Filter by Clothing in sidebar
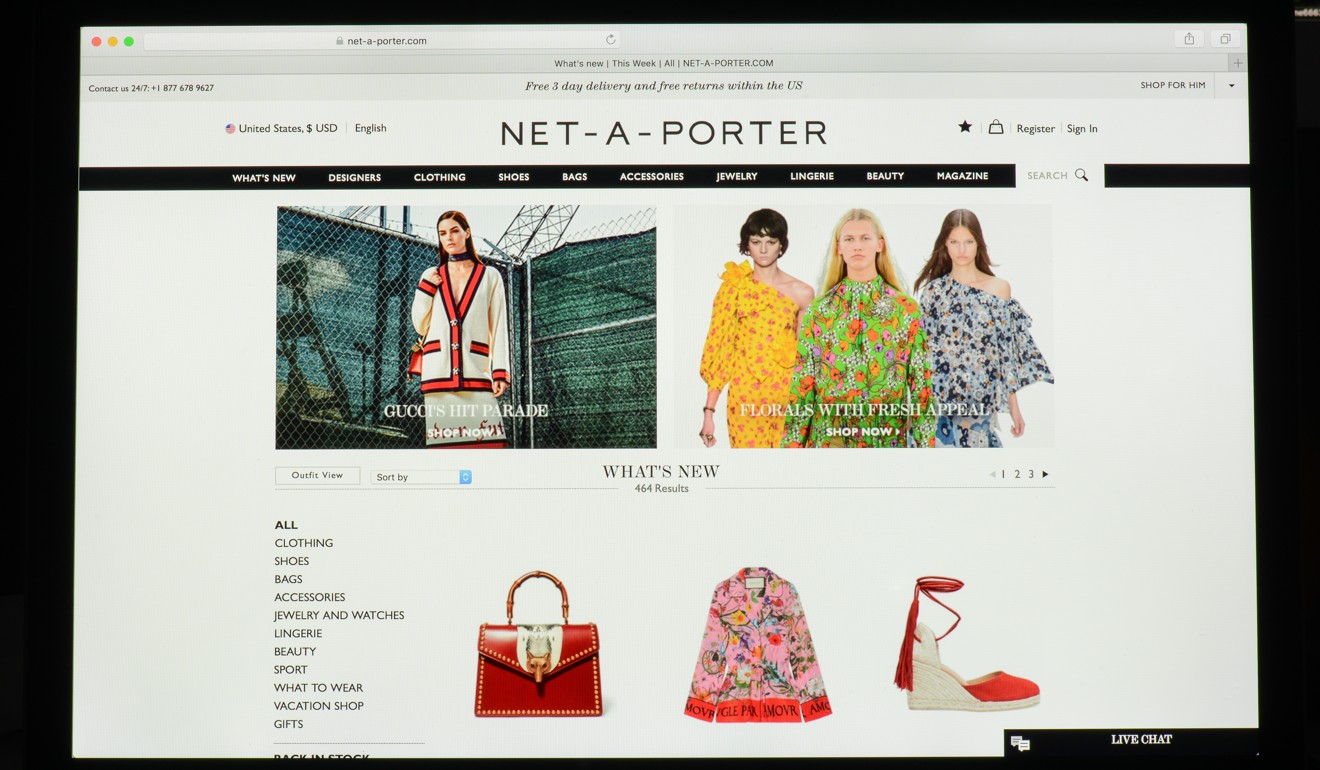The height and width of the screenshot is (770, 1320). pos(304,543)
